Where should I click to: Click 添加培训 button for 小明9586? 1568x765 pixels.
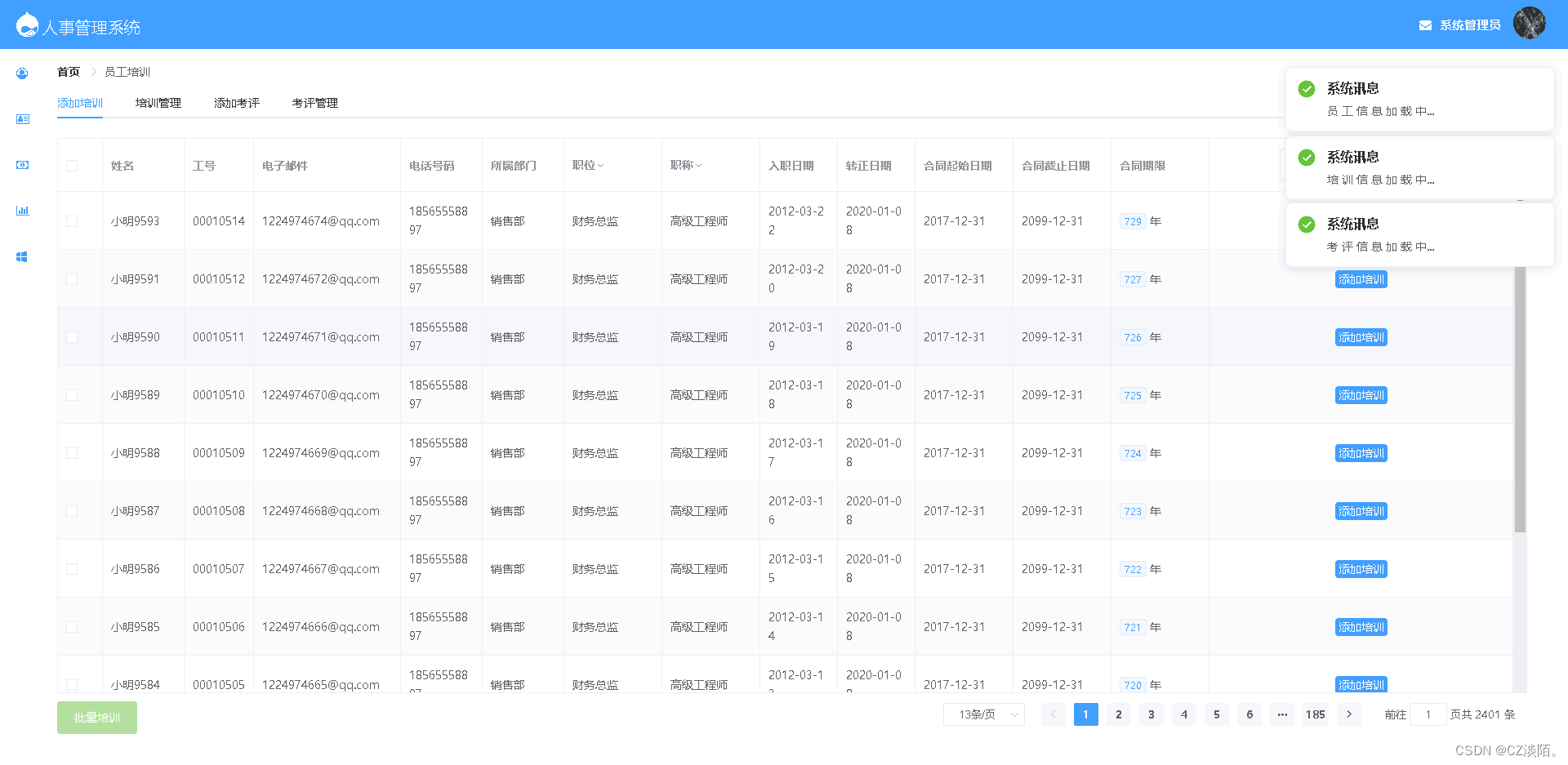coord(1361,569)
